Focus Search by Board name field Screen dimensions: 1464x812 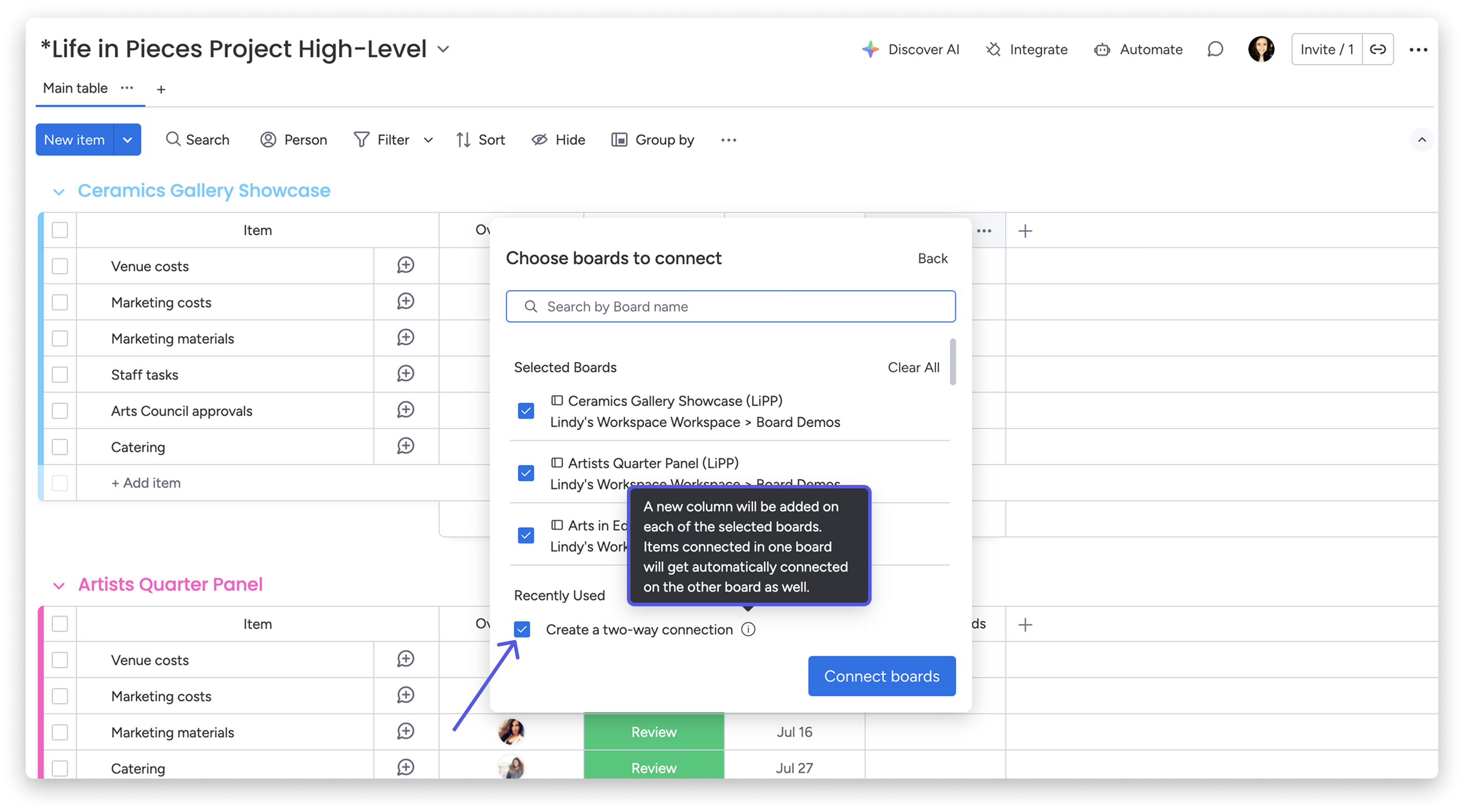[730, 307]
